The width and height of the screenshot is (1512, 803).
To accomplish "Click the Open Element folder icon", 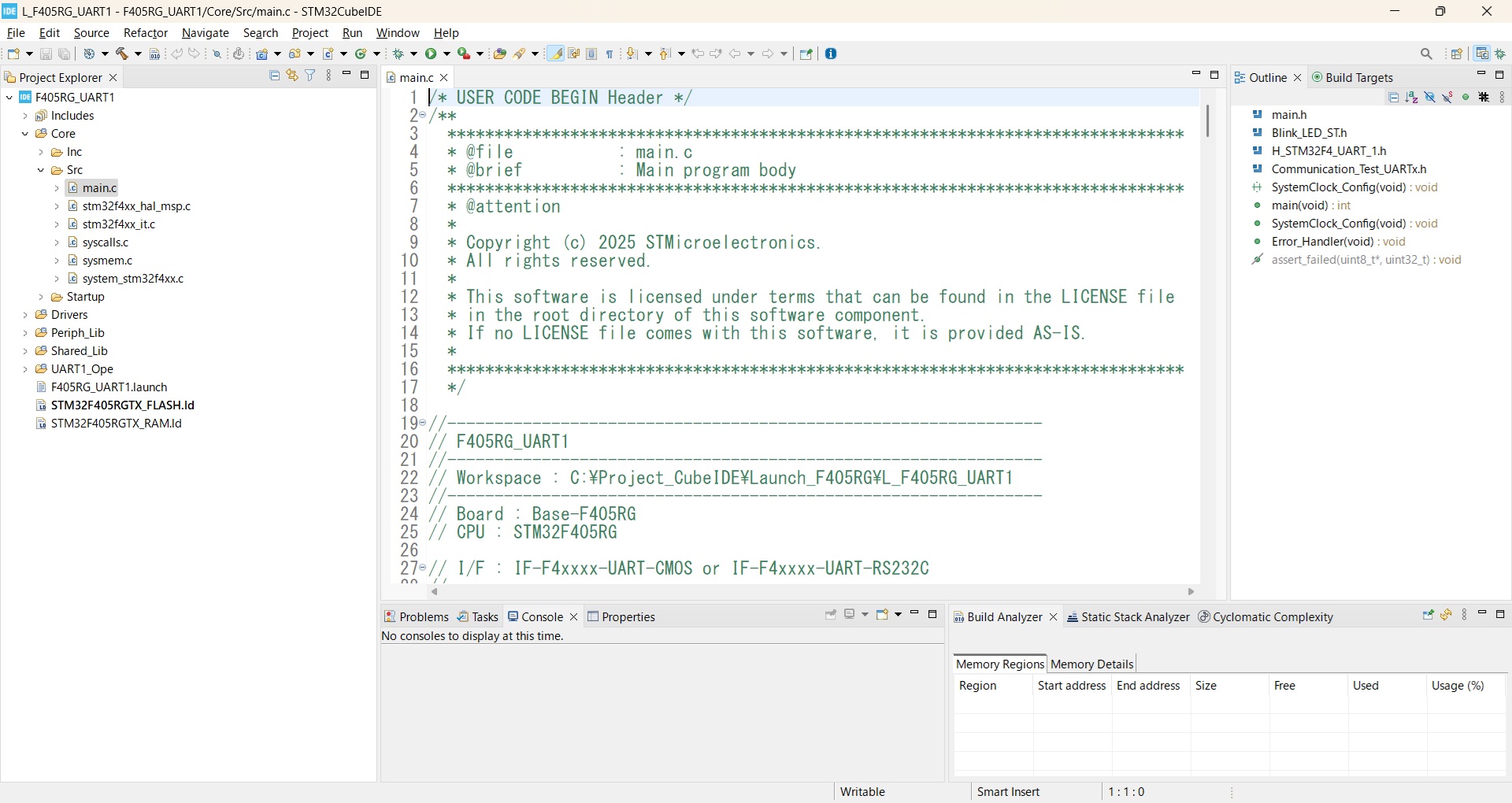I will [499, 54].
